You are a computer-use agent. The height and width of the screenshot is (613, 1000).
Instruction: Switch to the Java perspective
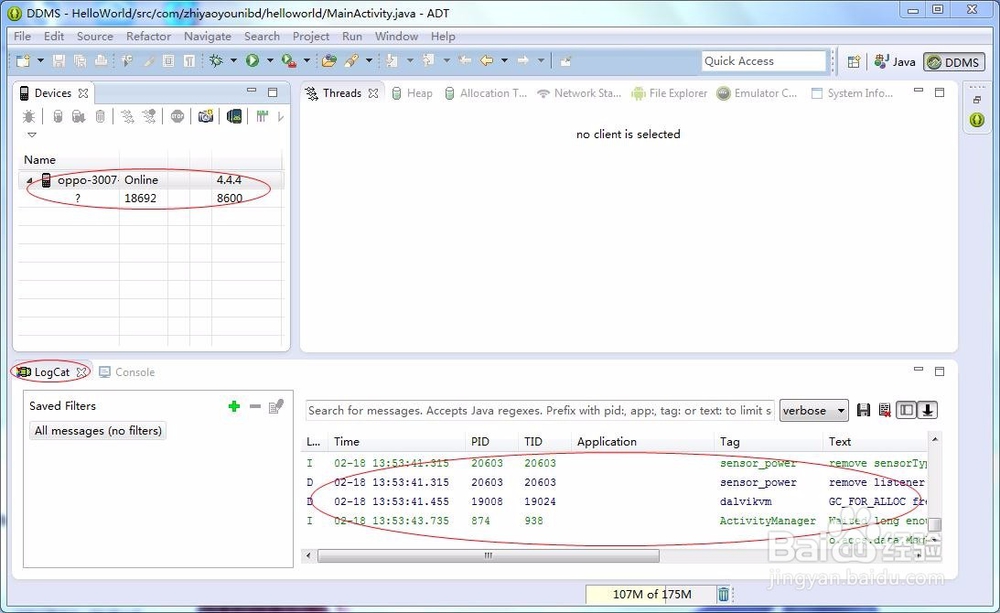click(895, 62)
